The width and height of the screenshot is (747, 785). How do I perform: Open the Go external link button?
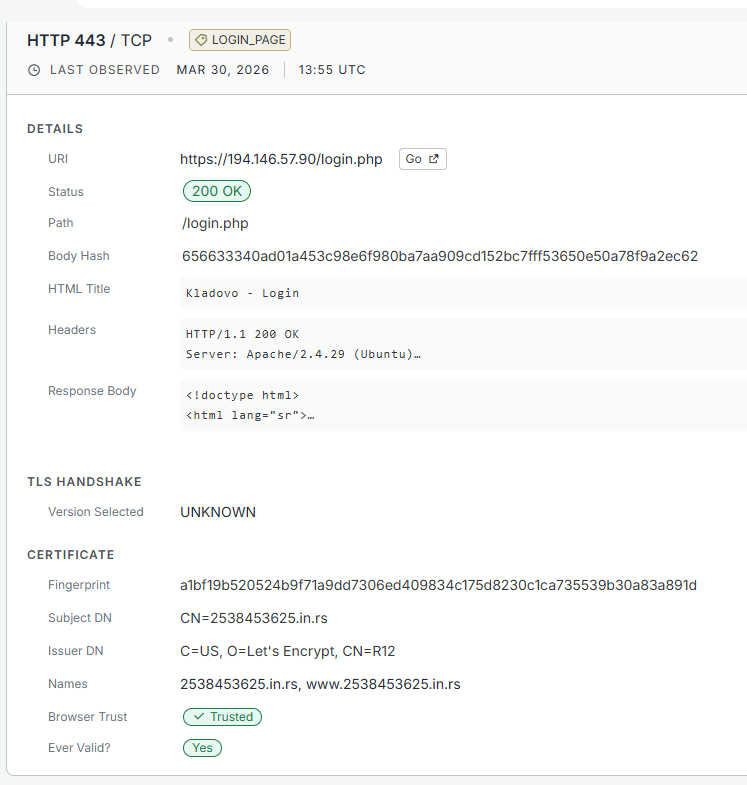(x=423, y=159)
